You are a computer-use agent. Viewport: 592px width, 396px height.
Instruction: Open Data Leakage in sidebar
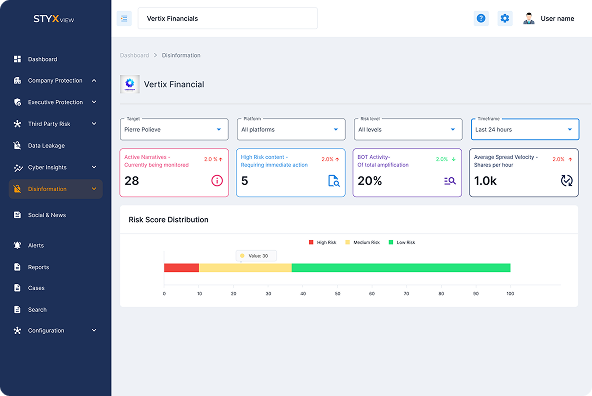point(56,146)
